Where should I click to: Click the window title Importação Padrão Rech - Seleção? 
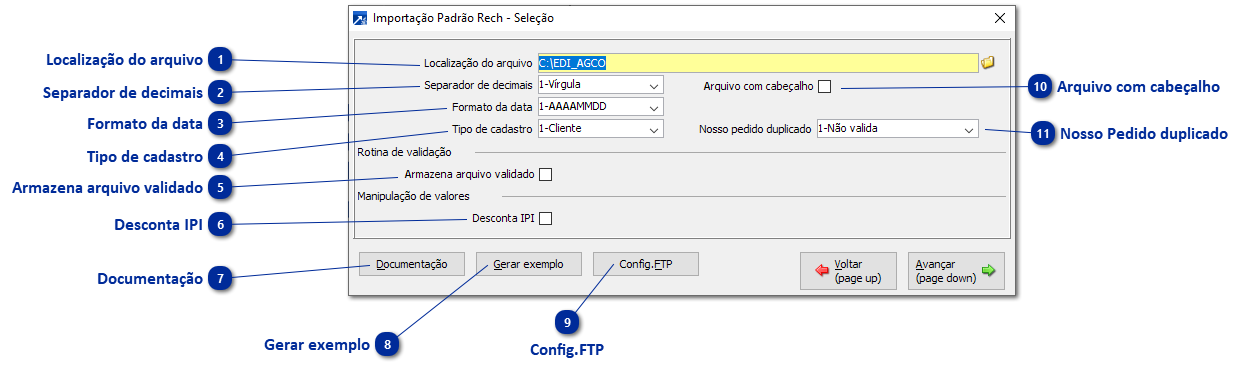[x=463, y=18]
